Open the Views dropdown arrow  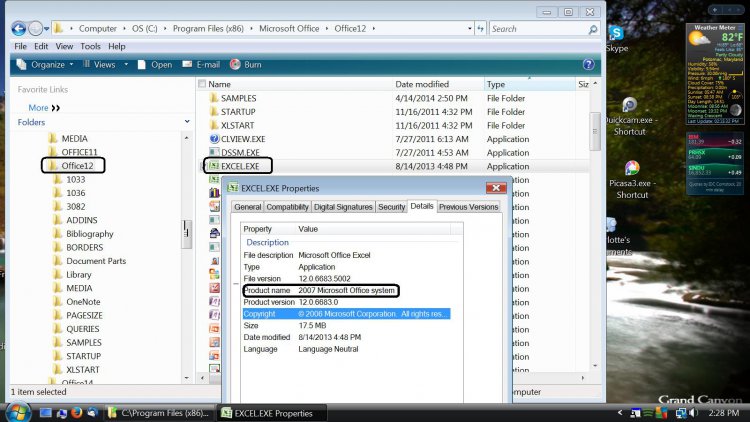pos(126,65)
